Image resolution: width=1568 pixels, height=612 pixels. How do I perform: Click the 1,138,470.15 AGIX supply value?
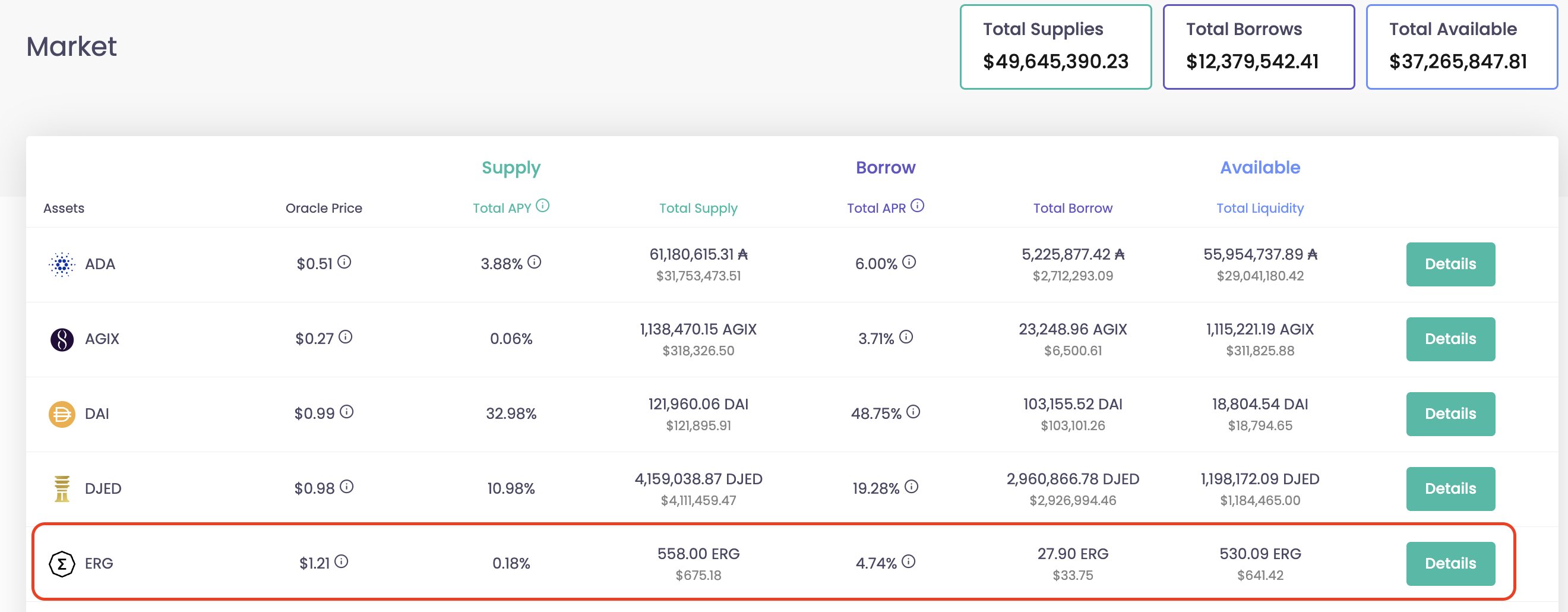(x=698, y=329)
